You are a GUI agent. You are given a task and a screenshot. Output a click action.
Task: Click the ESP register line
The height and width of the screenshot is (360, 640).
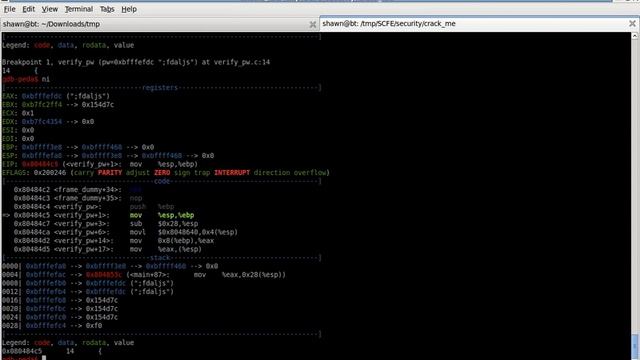108,156
